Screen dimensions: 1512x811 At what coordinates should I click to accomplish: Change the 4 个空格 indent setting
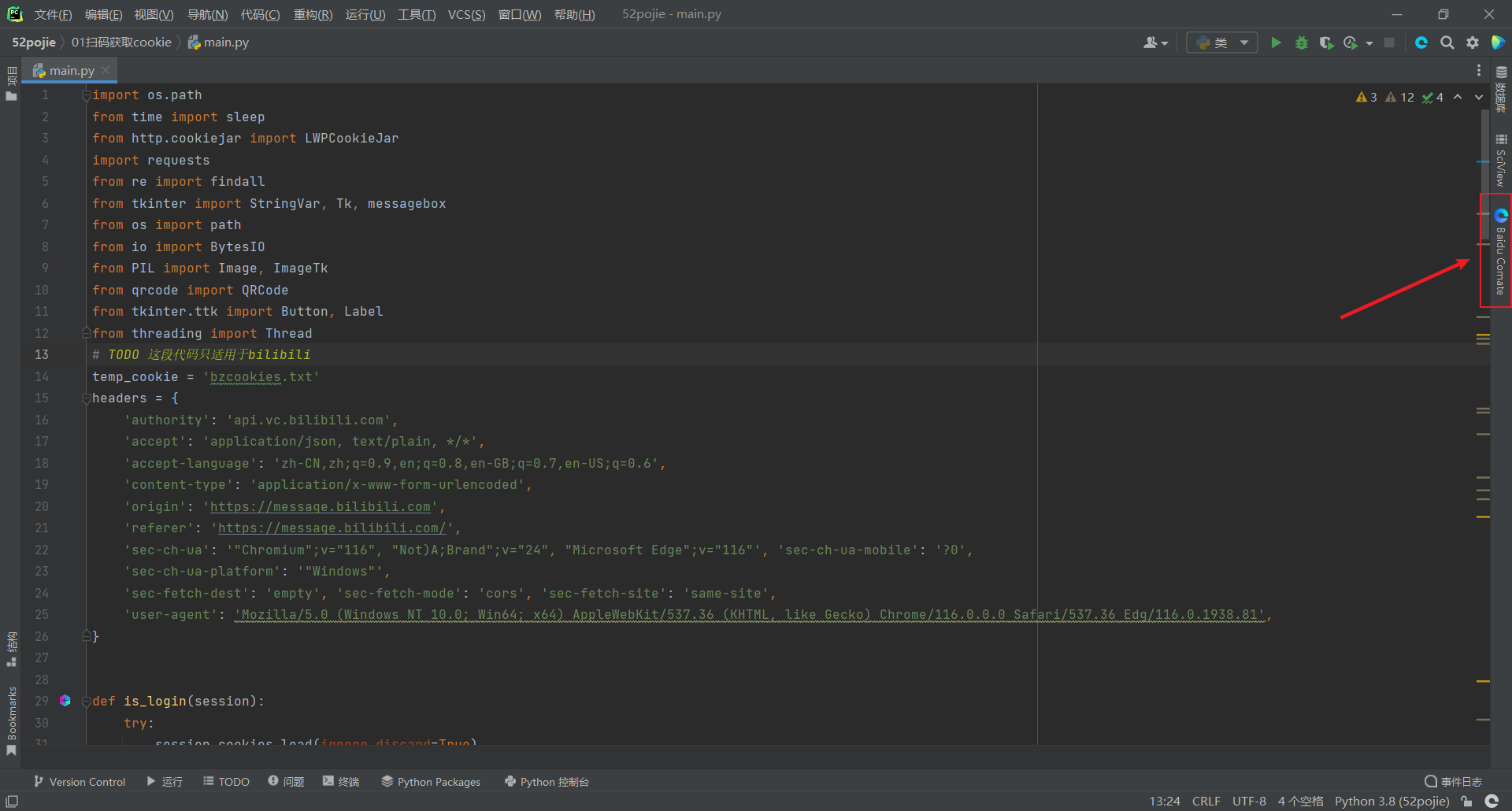1300,801
